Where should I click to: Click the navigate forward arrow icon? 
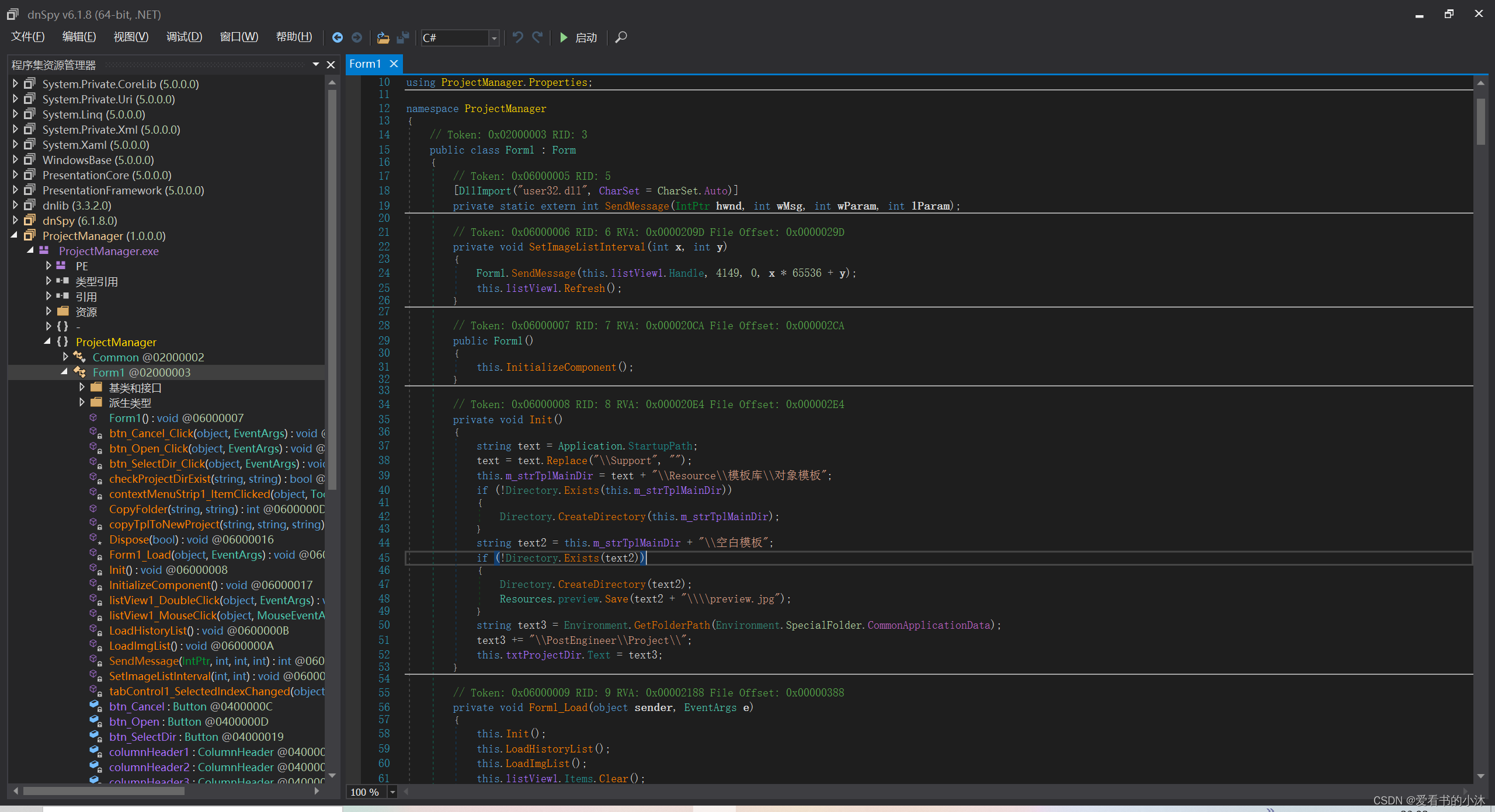pyautogui.click(x=357, y=37)
